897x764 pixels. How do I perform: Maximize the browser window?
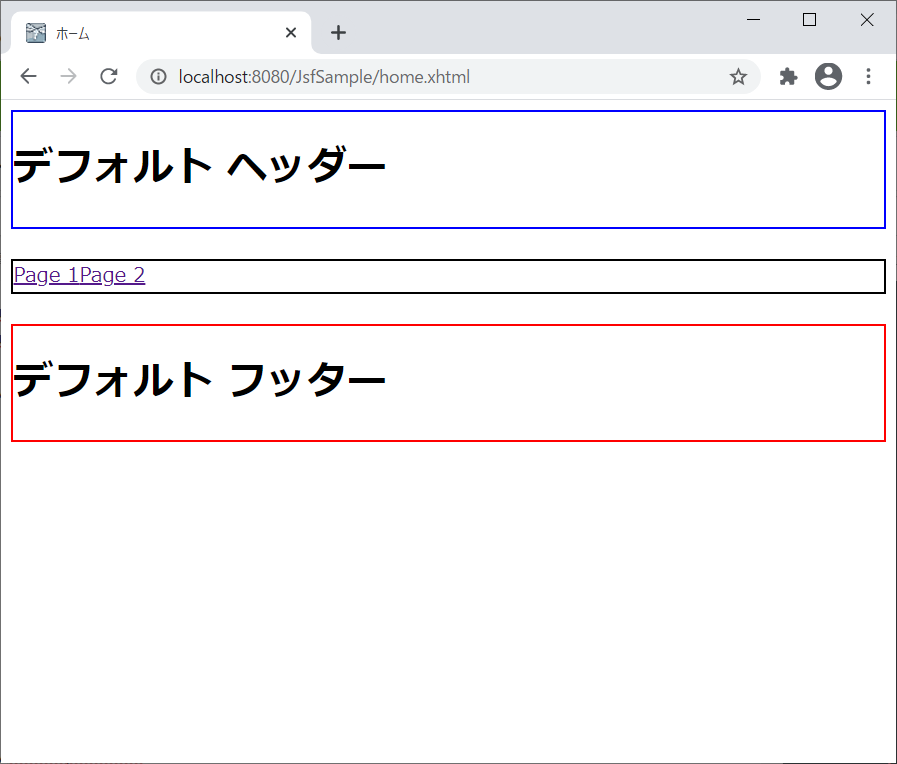pos(810,19)
